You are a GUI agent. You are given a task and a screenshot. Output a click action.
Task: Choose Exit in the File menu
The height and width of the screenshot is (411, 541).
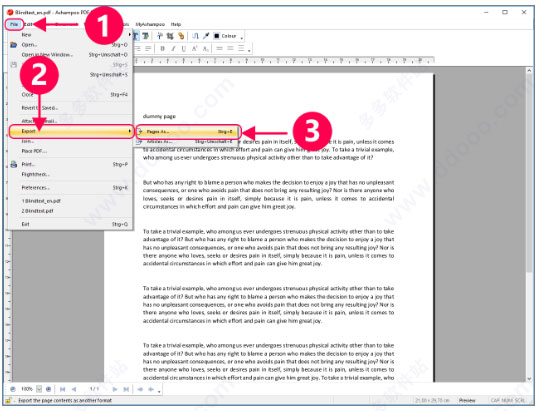pos(70,224)
